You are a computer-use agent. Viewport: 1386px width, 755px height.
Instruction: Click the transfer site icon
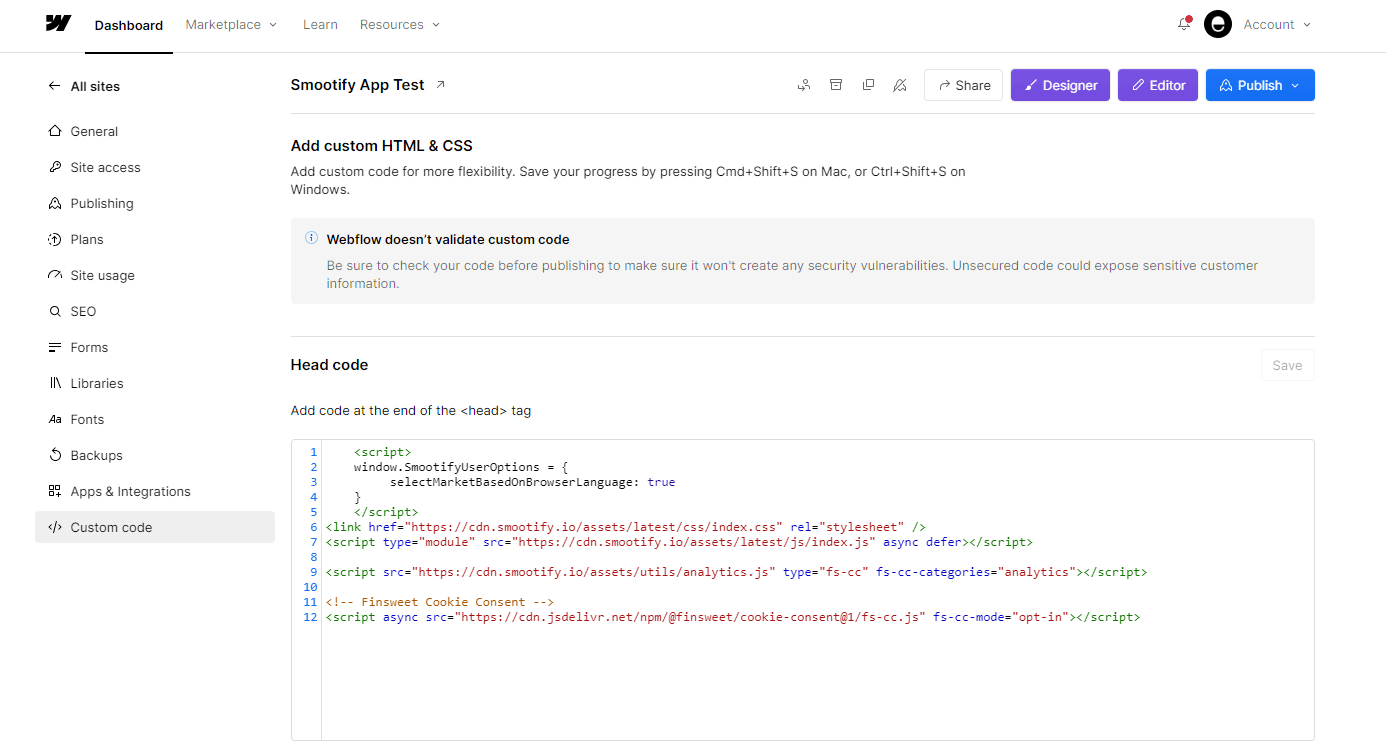pyautogui.click(x=804, y=85)
